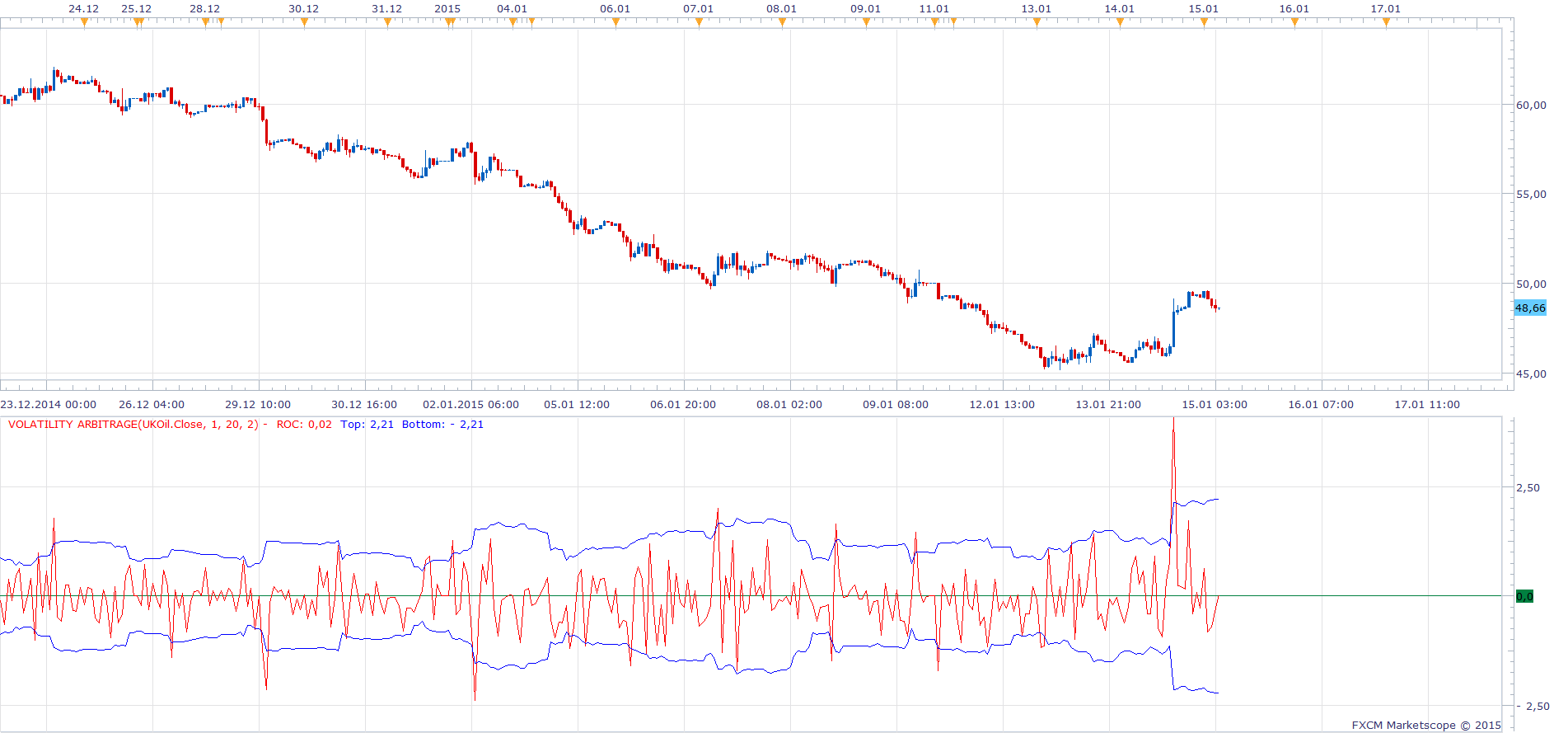Click the positive 2,50 indicator axis label above zero
1568x733 pixels.
click(1528, 487)
